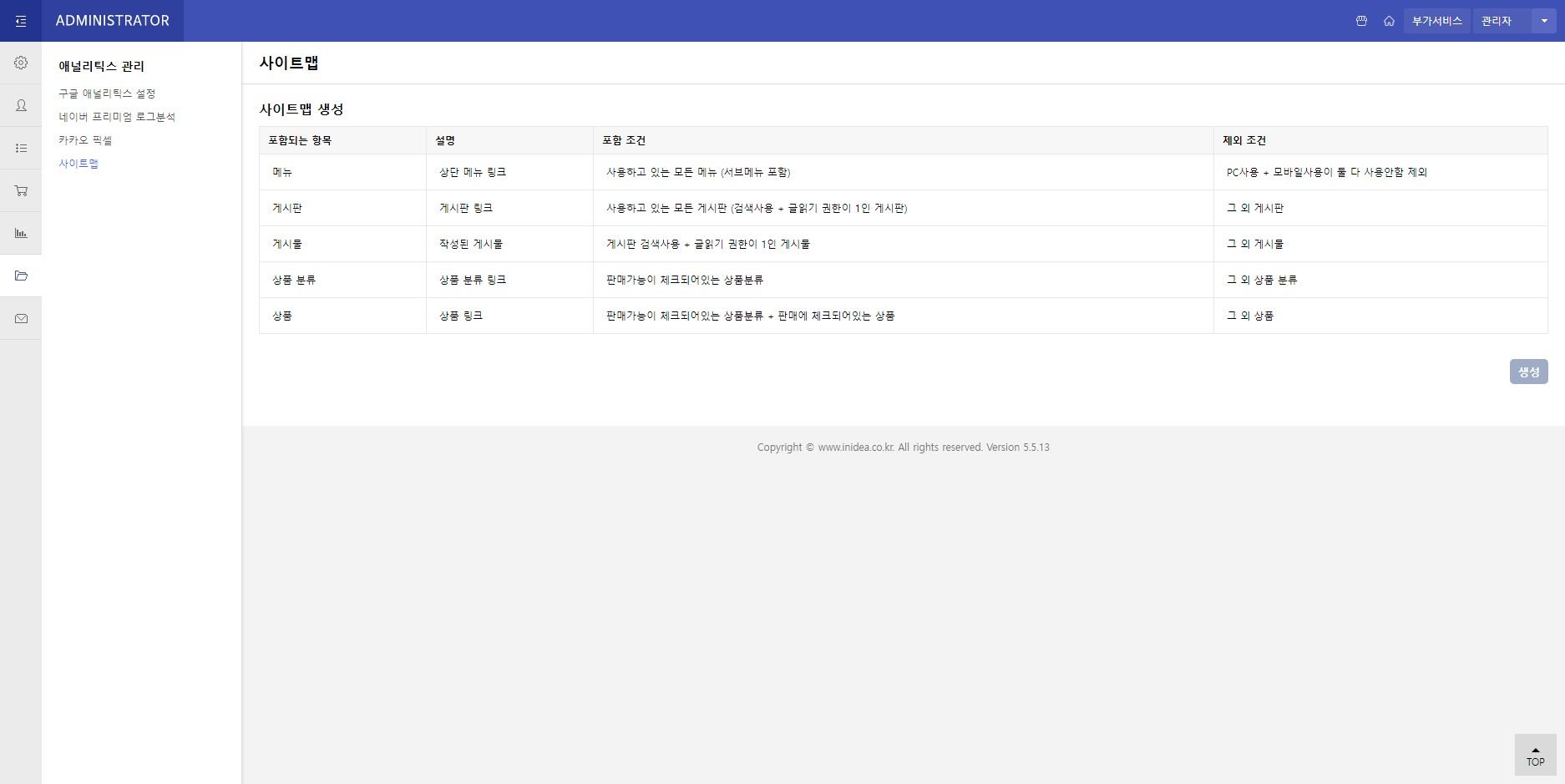Screen dimensions: 1565x784
Task: Click the 관리자 account button
Action: point(1502,21)
